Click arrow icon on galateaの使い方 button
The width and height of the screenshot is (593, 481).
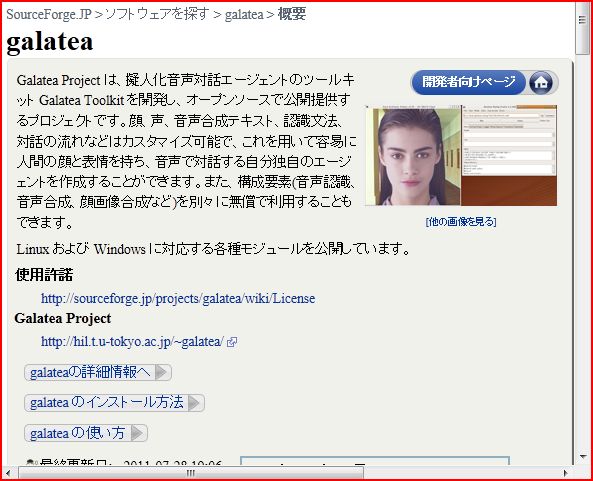(137, 433)
